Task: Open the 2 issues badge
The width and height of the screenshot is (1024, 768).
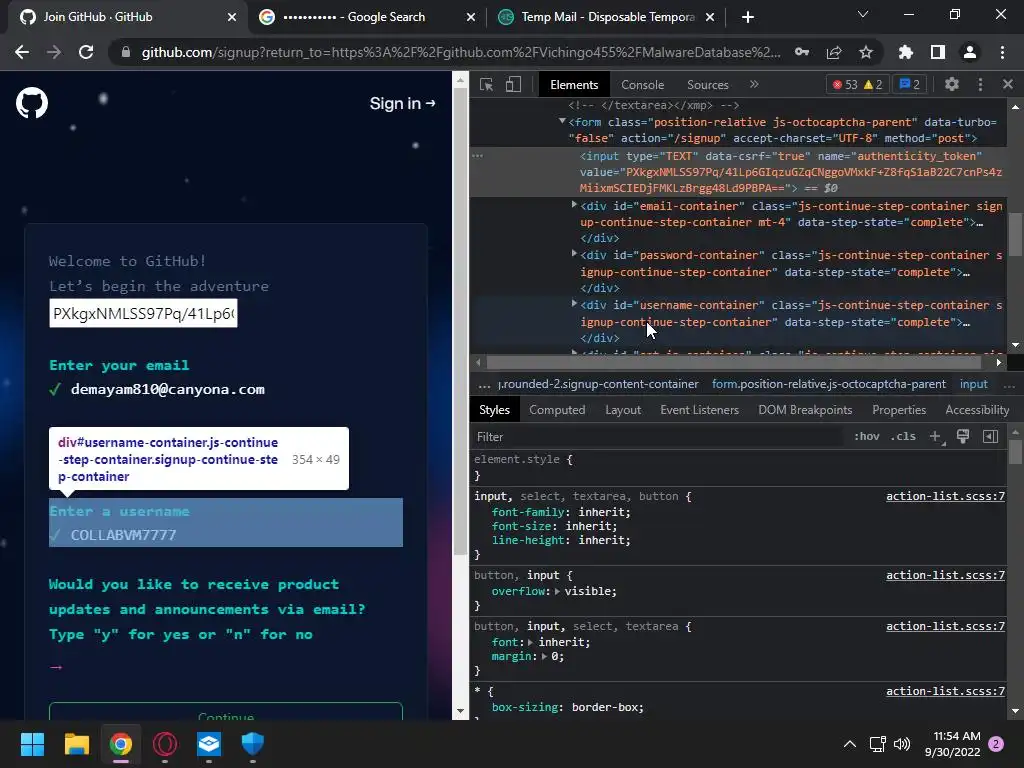Action: (910, 84)
